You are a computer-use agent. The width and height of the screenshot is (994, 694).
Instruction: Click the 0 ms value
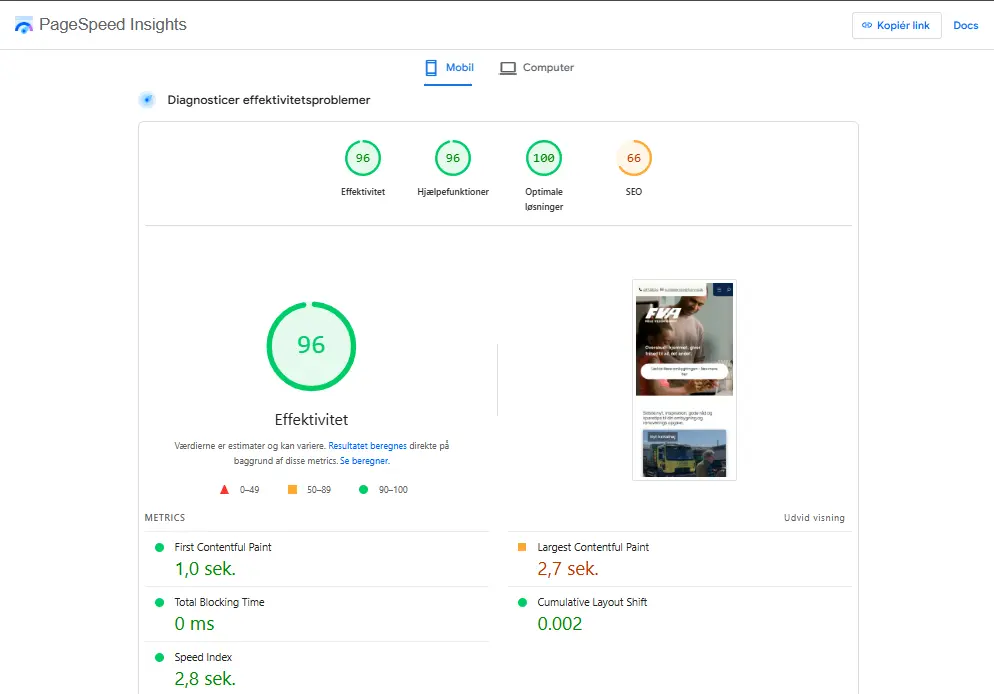click(195, 624)
